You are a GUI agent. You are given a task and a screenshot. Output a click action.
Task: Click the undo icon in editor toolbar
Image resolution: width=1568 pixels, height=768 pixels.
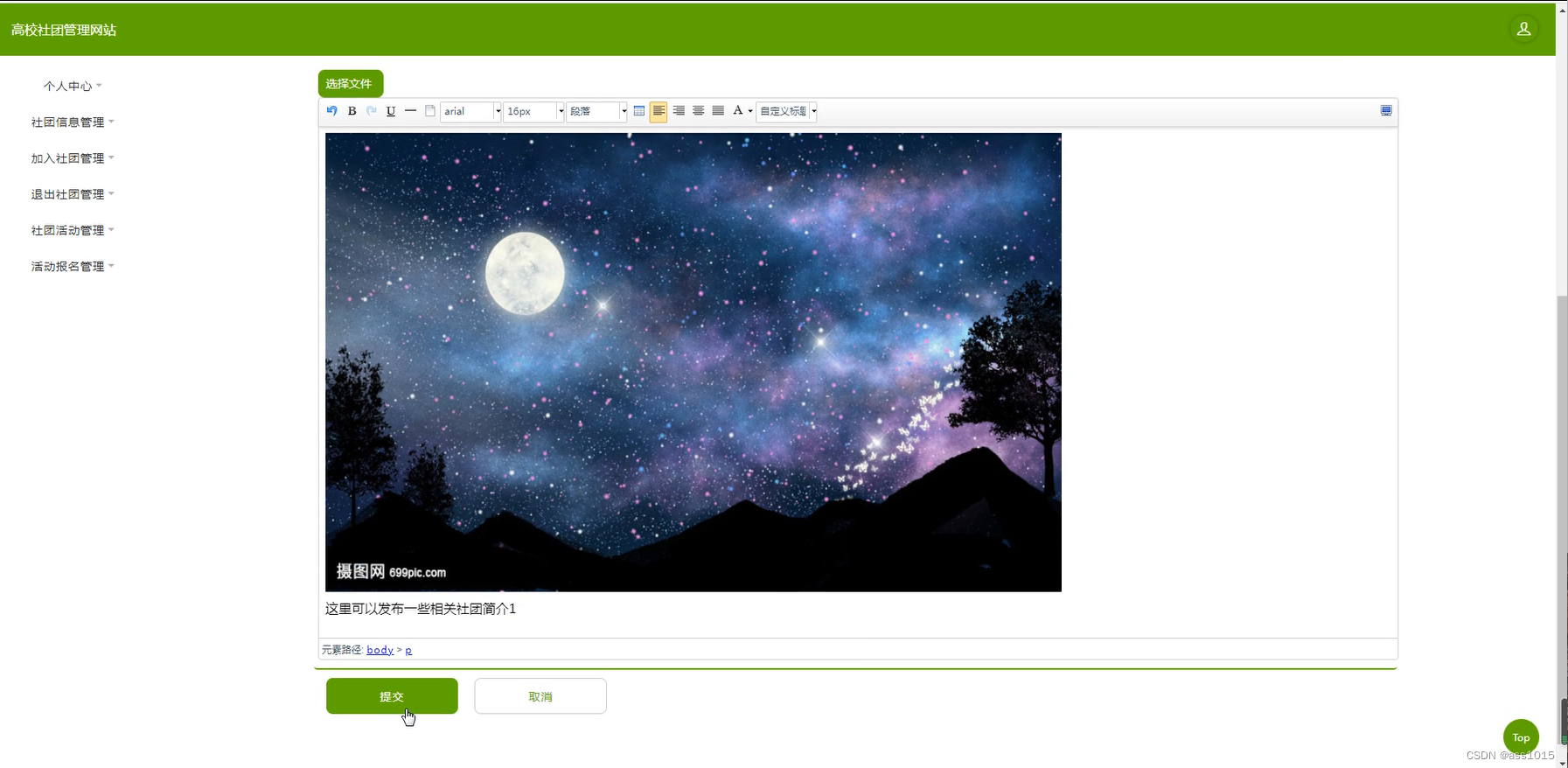332,111
